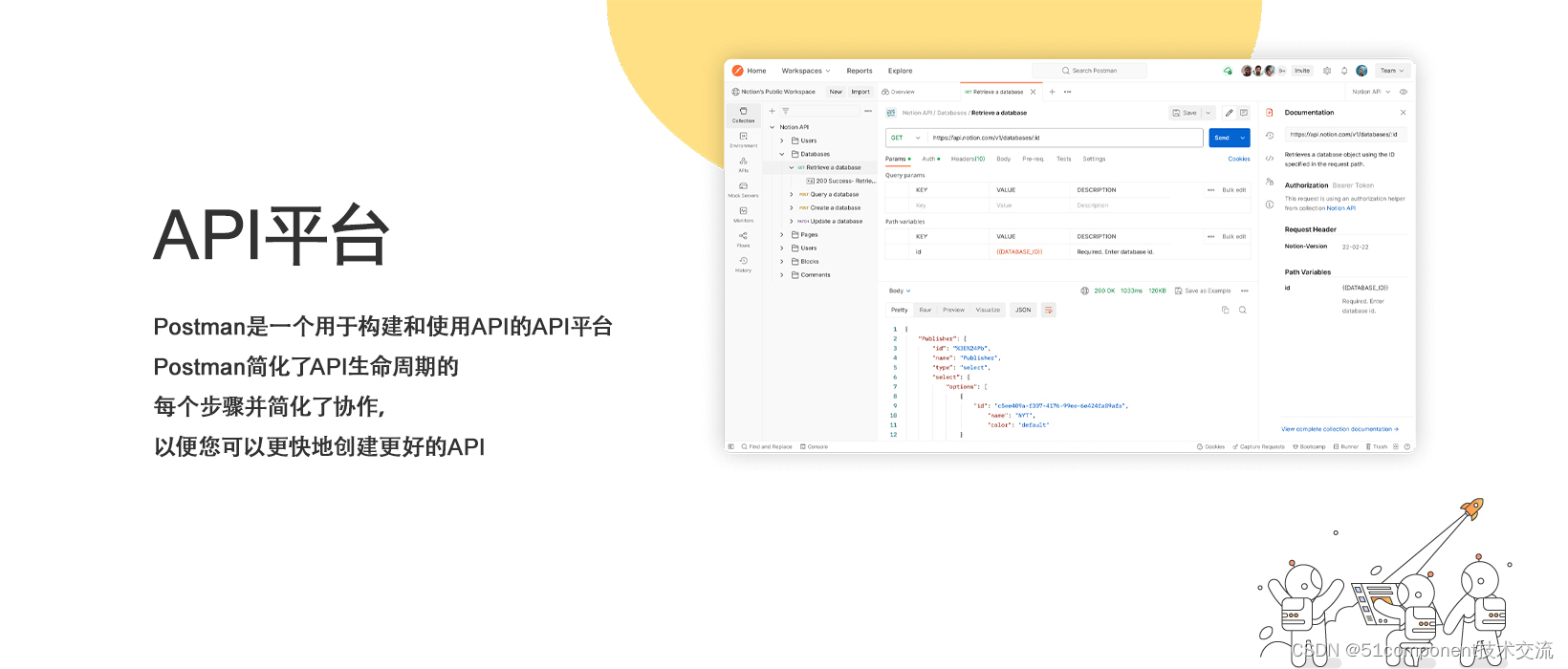This screenshot has width=1568, height=669.
Task: Open the Environment sidebar panel
Action: (743, 140)
